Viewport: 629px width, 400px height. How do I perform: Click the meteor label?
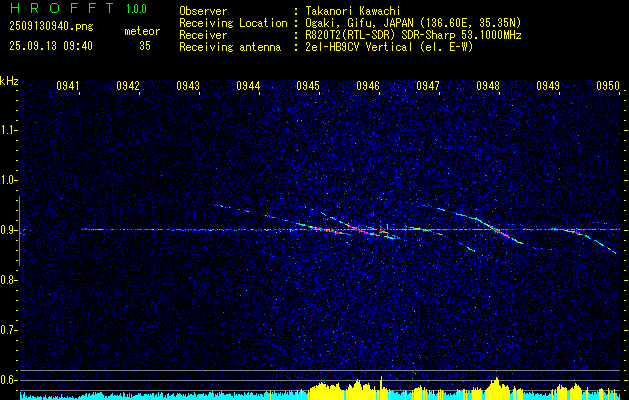142,31
